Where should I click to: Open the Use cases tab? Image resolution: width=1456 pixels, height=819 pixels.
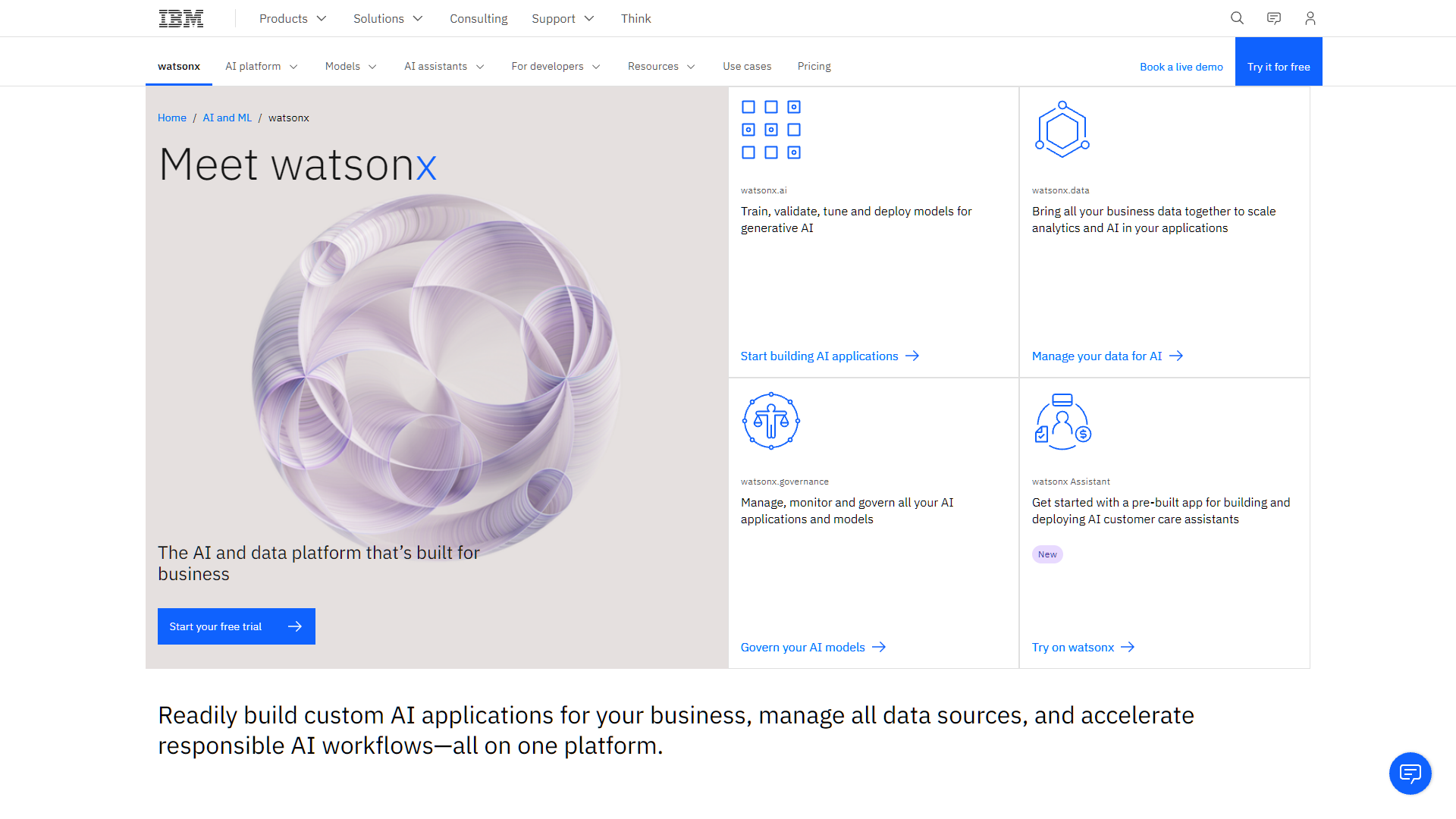click(x=747, y=67)
